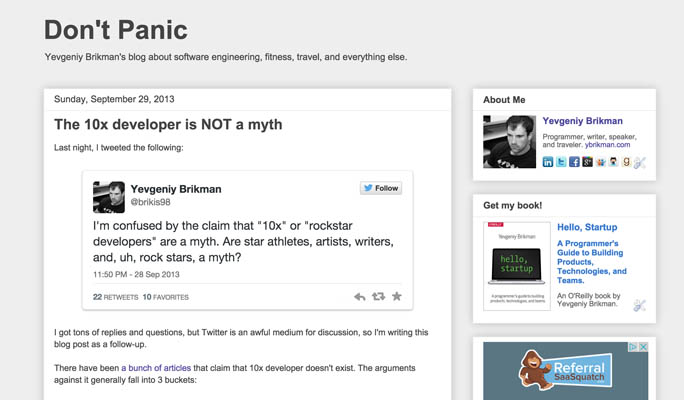This screenshot has height=400, width=684.
Task: Close the Referral SaaSquatch ad with X
Action: coord(643,347)
